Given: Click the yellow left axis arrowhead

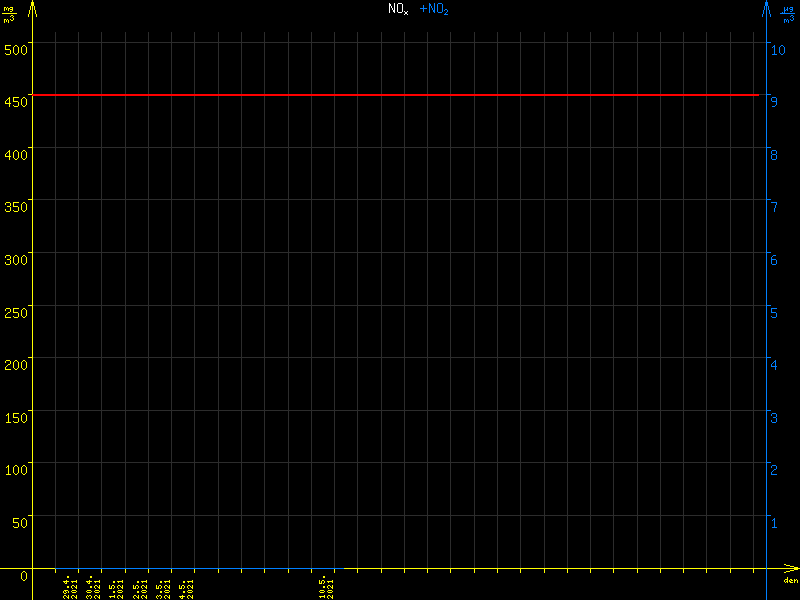Looking at the screenshot, I should (x=33, y=8).
